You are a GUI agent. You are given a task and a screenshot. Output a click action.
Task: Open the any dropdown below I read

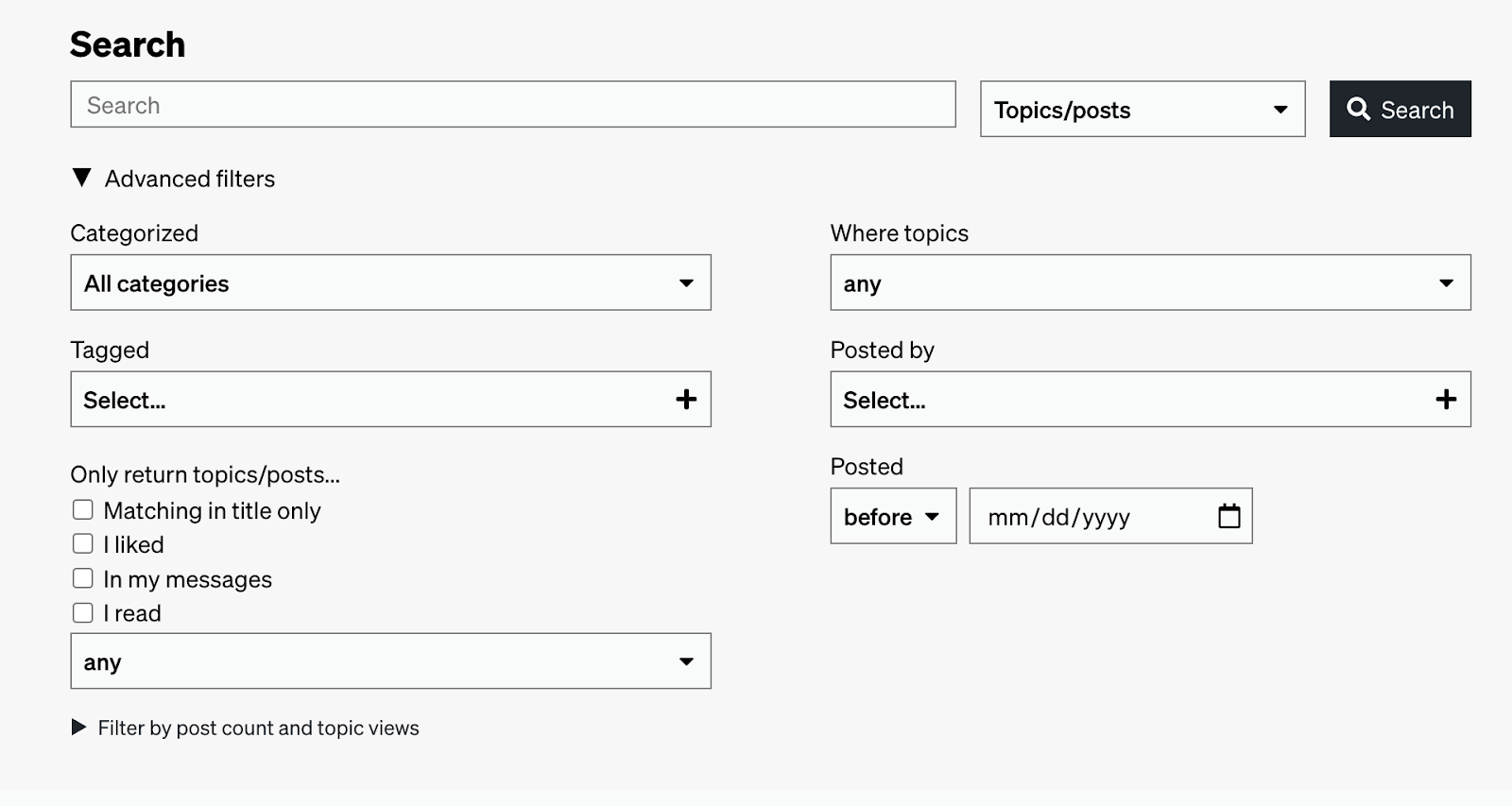click(x=390, y=661)
